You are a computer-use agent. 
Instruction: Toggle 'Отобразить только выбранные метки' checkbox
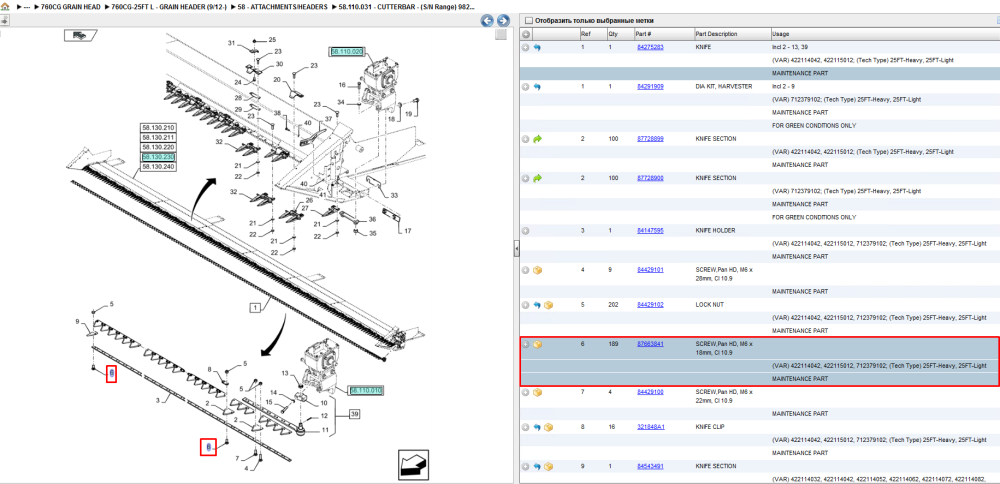pyautogui.click(x=528, y=20)
